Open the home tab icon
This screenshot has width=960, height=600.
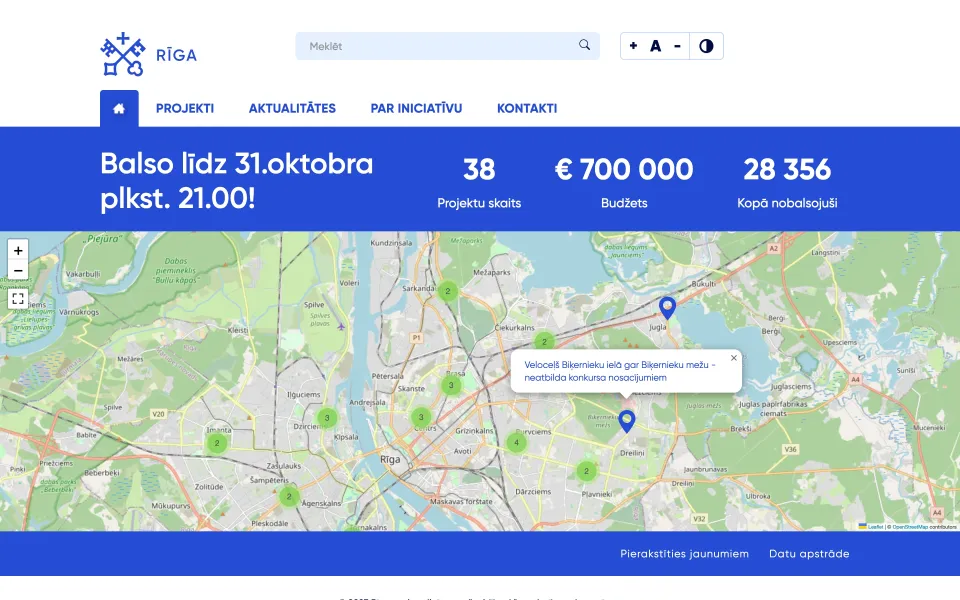(119, 108)
